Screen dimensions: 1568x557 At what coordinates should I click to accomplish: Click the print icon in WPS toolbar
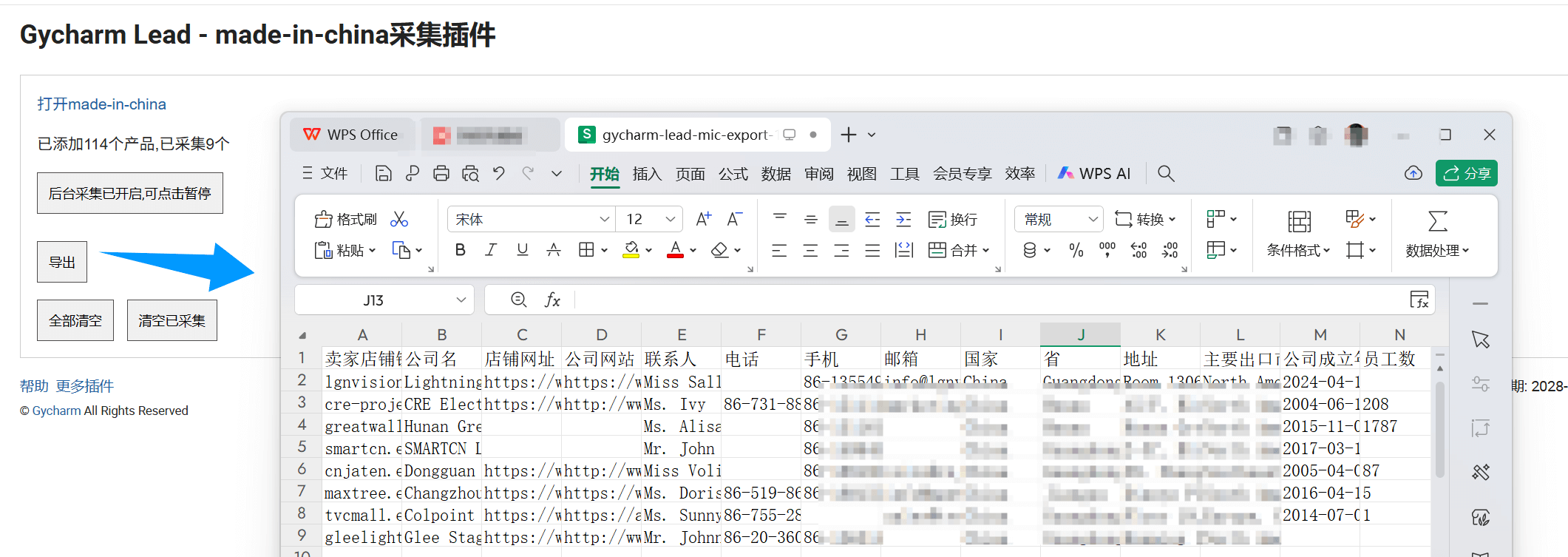[441, 173]
